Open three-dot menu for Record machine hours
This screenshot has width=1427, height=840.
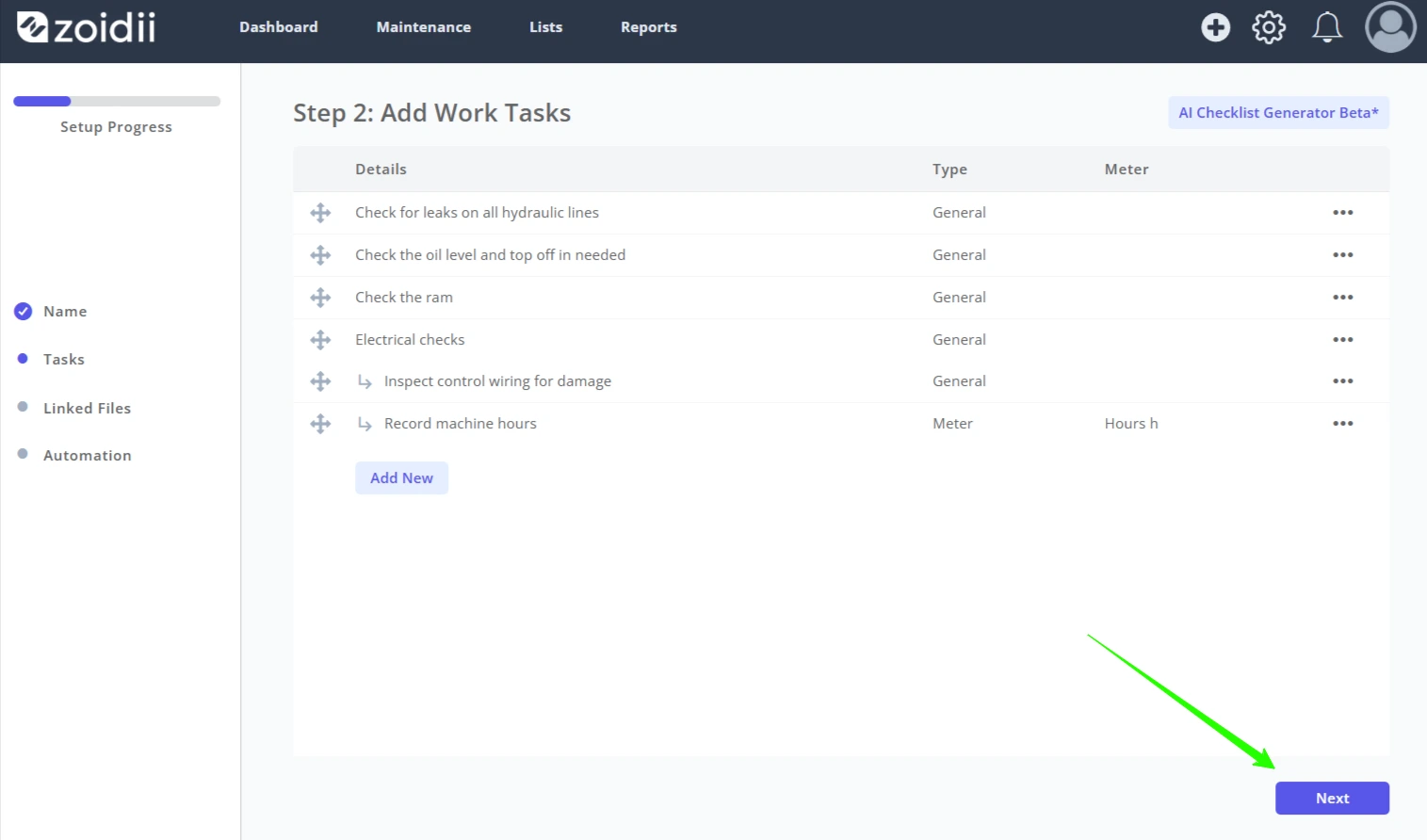click(x=1342, y=424)
